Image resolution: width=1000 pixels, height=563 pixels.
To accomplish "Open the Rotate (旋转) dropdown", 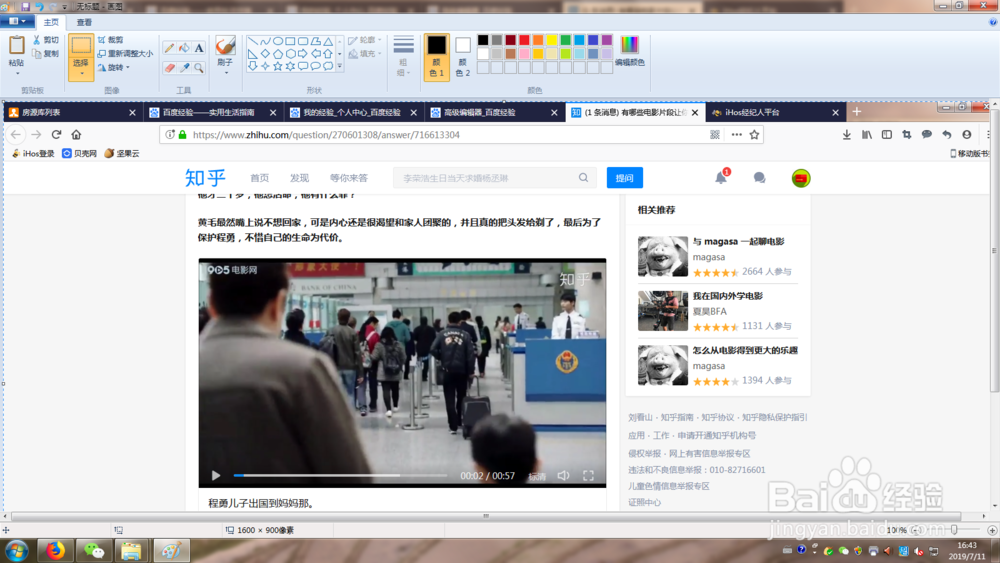I will (115, 68).
